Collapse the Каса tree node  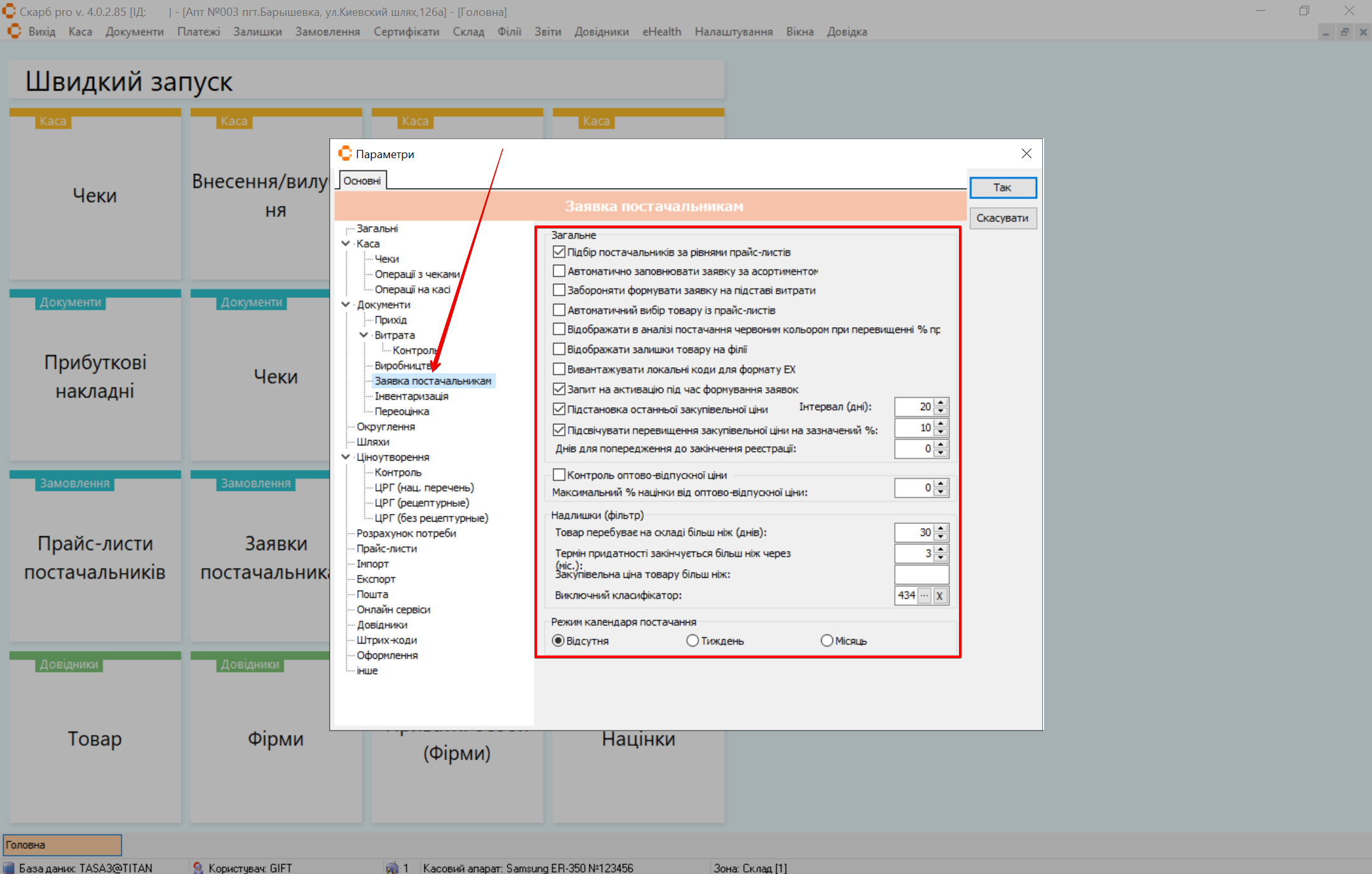[346, 243]
